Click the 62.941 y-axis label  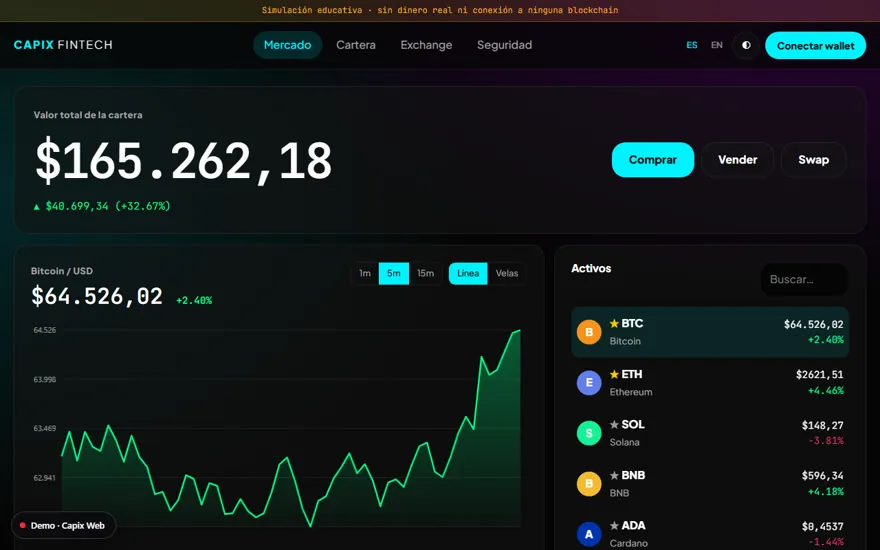coord(44,478)
